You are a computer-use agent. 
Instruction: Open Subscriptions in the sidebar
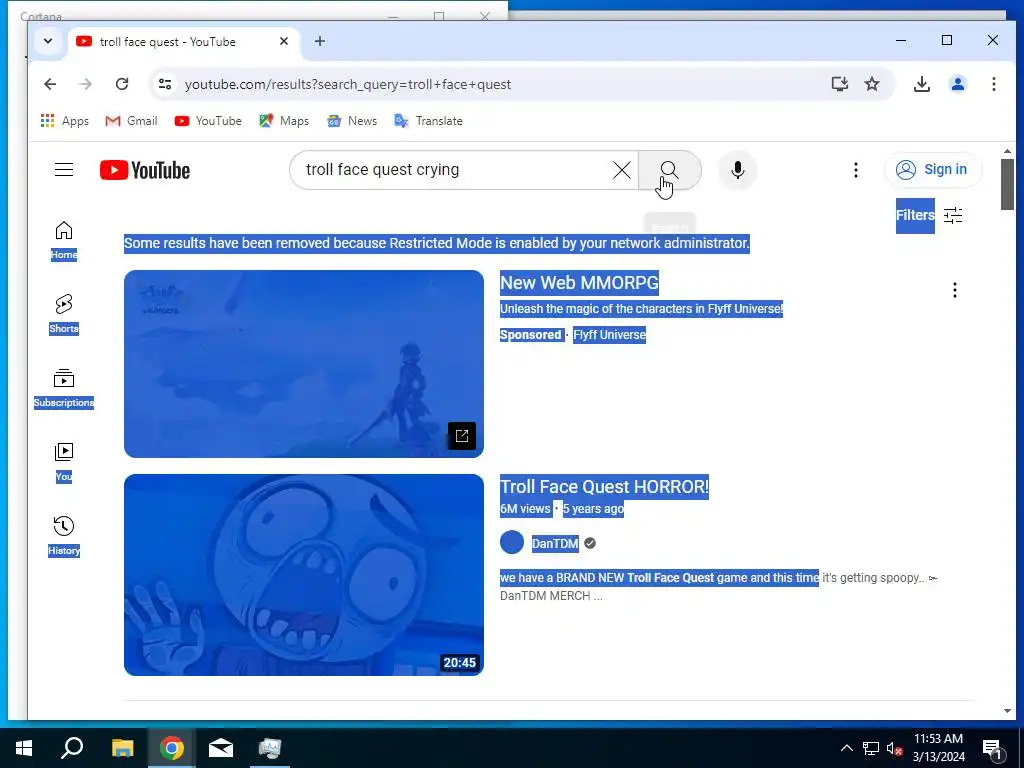pyautogui.click(x=64, y=389)
